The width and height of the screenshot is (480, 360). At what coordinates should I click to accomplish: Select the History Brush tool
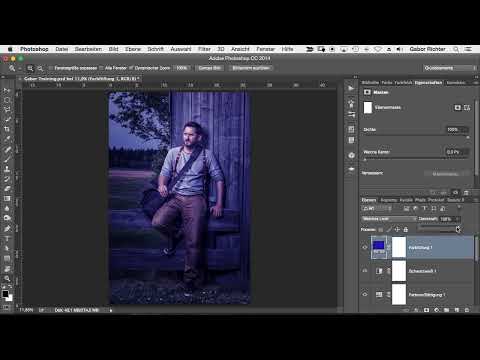7,179
